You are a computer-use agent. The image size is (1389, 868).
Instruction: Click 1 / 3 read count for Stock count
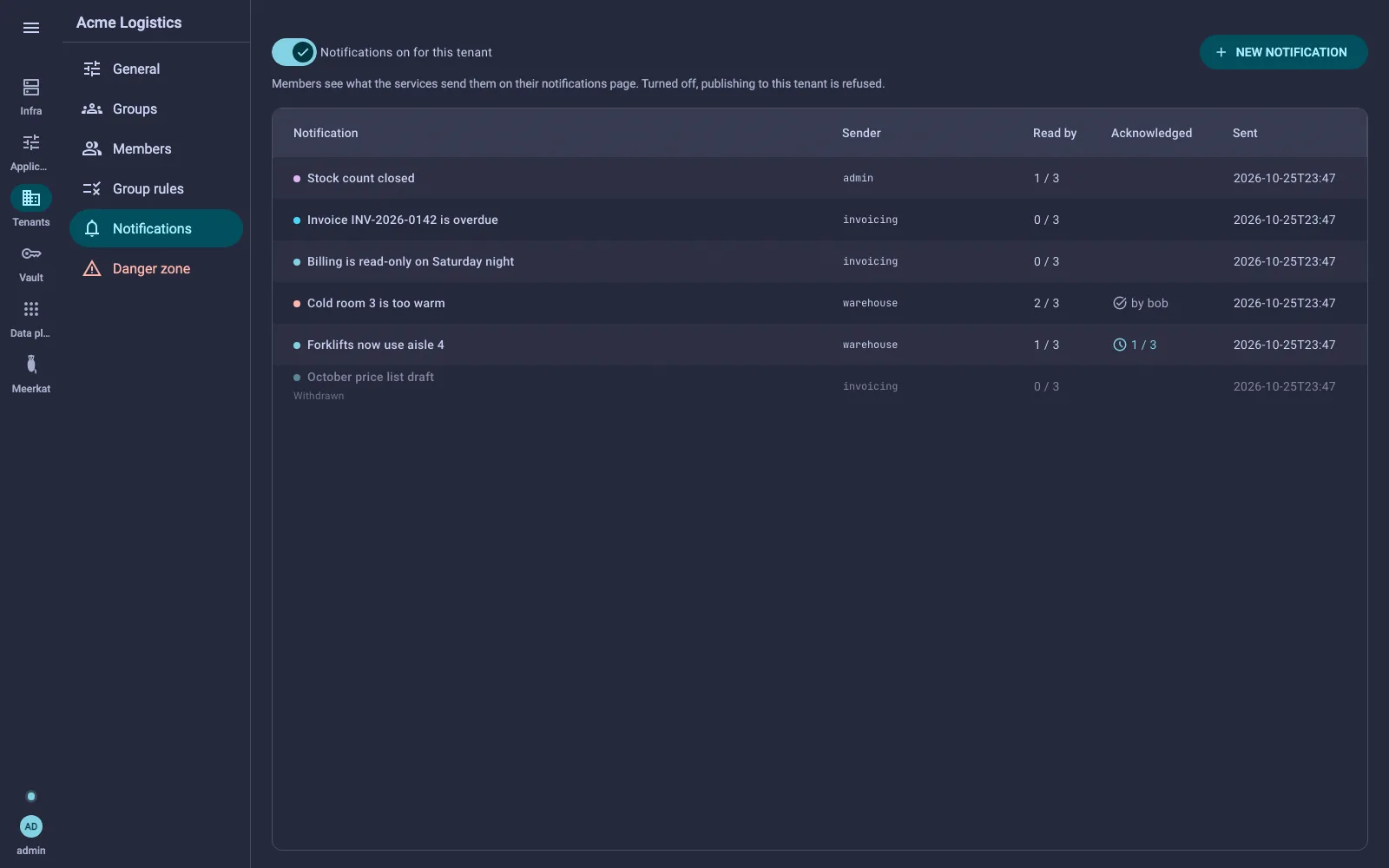click(1046, 178)
